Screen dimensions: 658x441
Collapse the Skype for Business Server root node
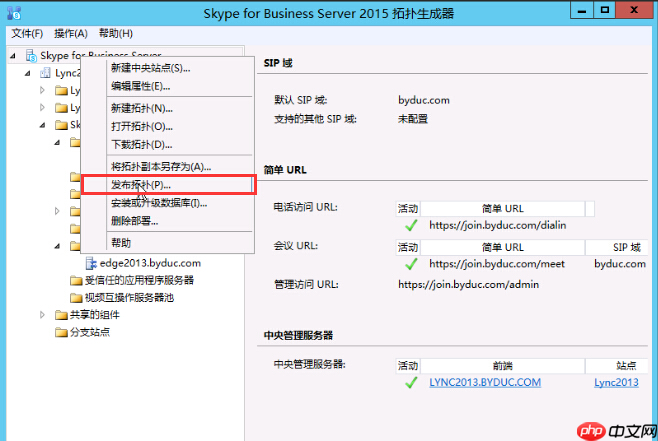(x=13, y=56)
